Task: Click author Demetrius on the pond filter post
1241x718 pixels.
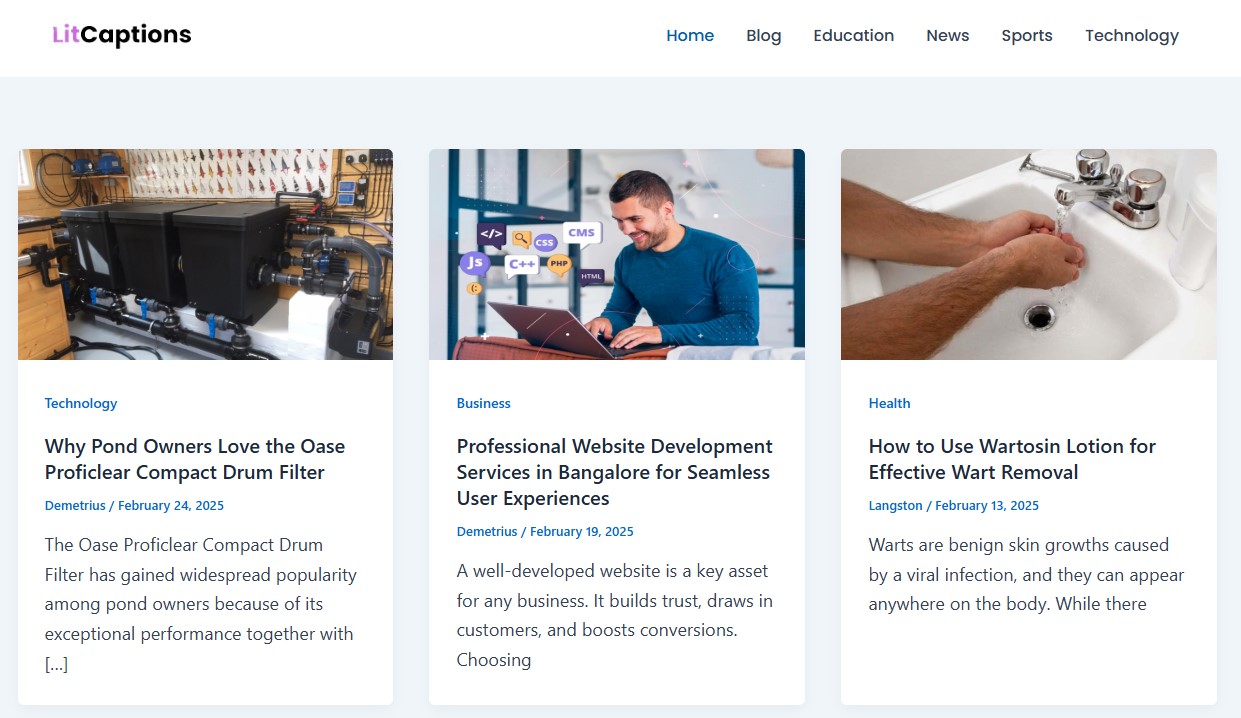Action: click(x=76, y=505)
